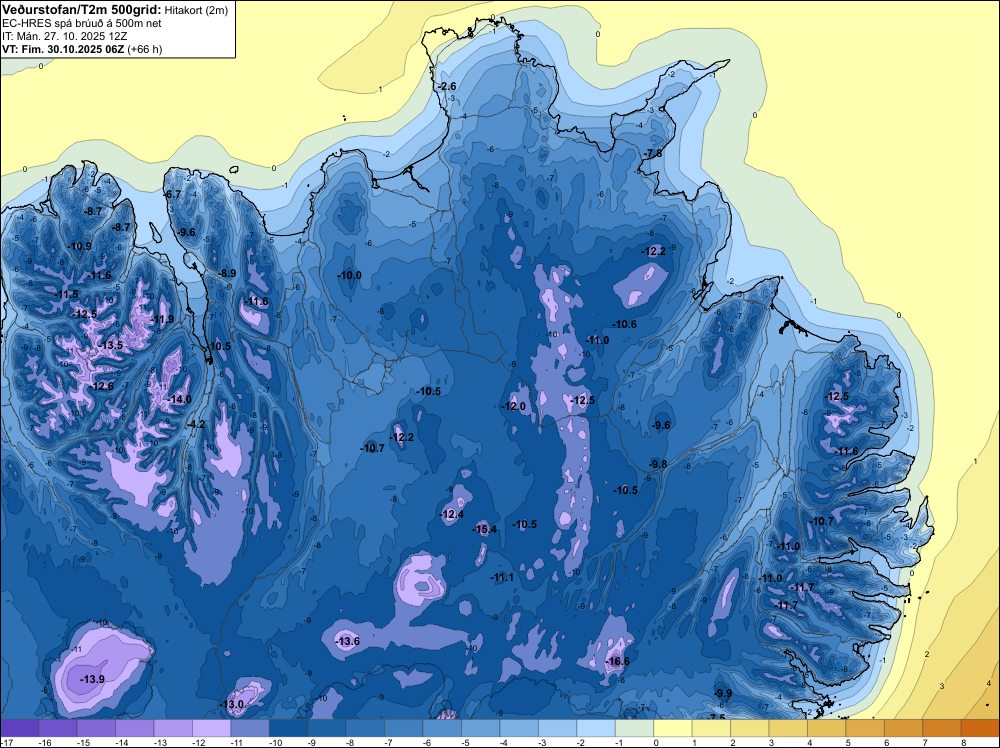Click the -10.6 temperature value

[624, 324]
